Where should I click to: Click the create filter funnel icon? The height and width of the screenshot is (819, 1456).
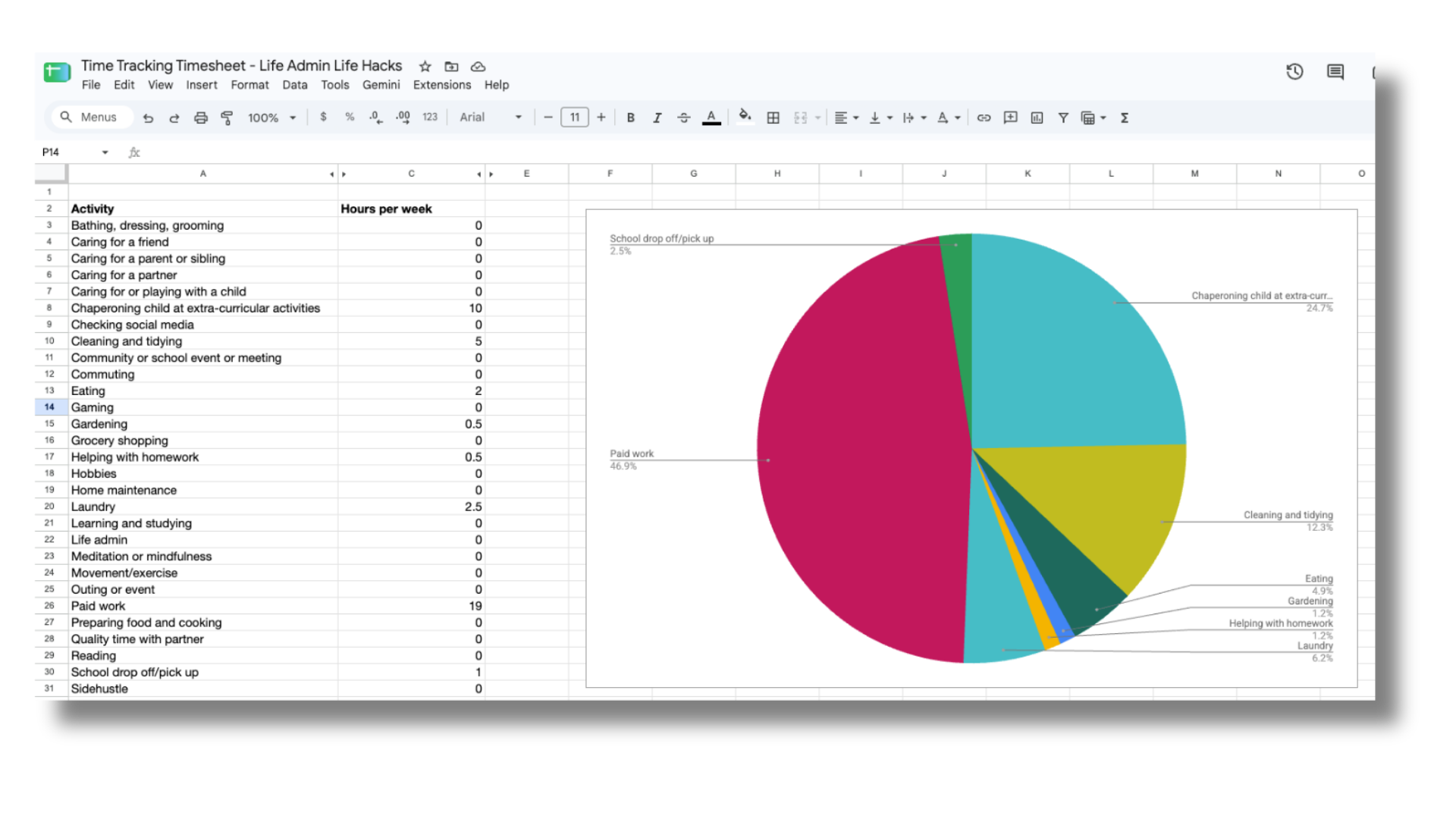point(1063,118)
